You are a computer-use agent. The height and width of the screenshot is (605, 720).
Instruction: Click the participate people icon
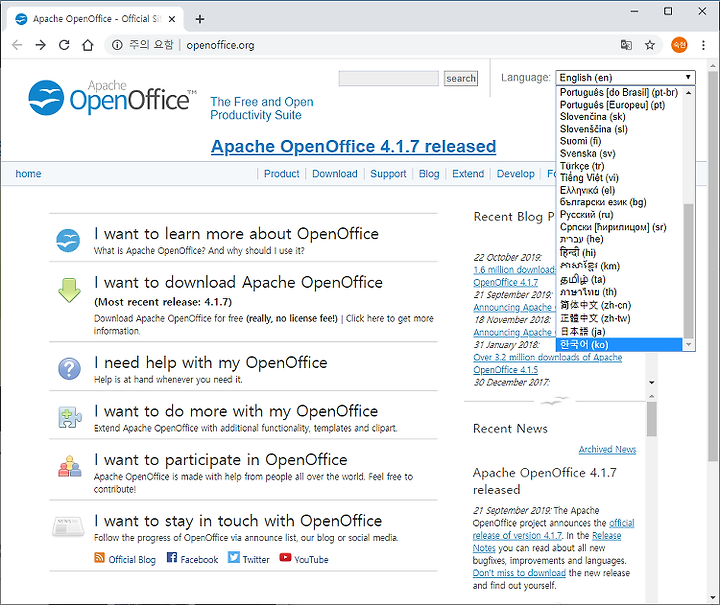(69, 466)
